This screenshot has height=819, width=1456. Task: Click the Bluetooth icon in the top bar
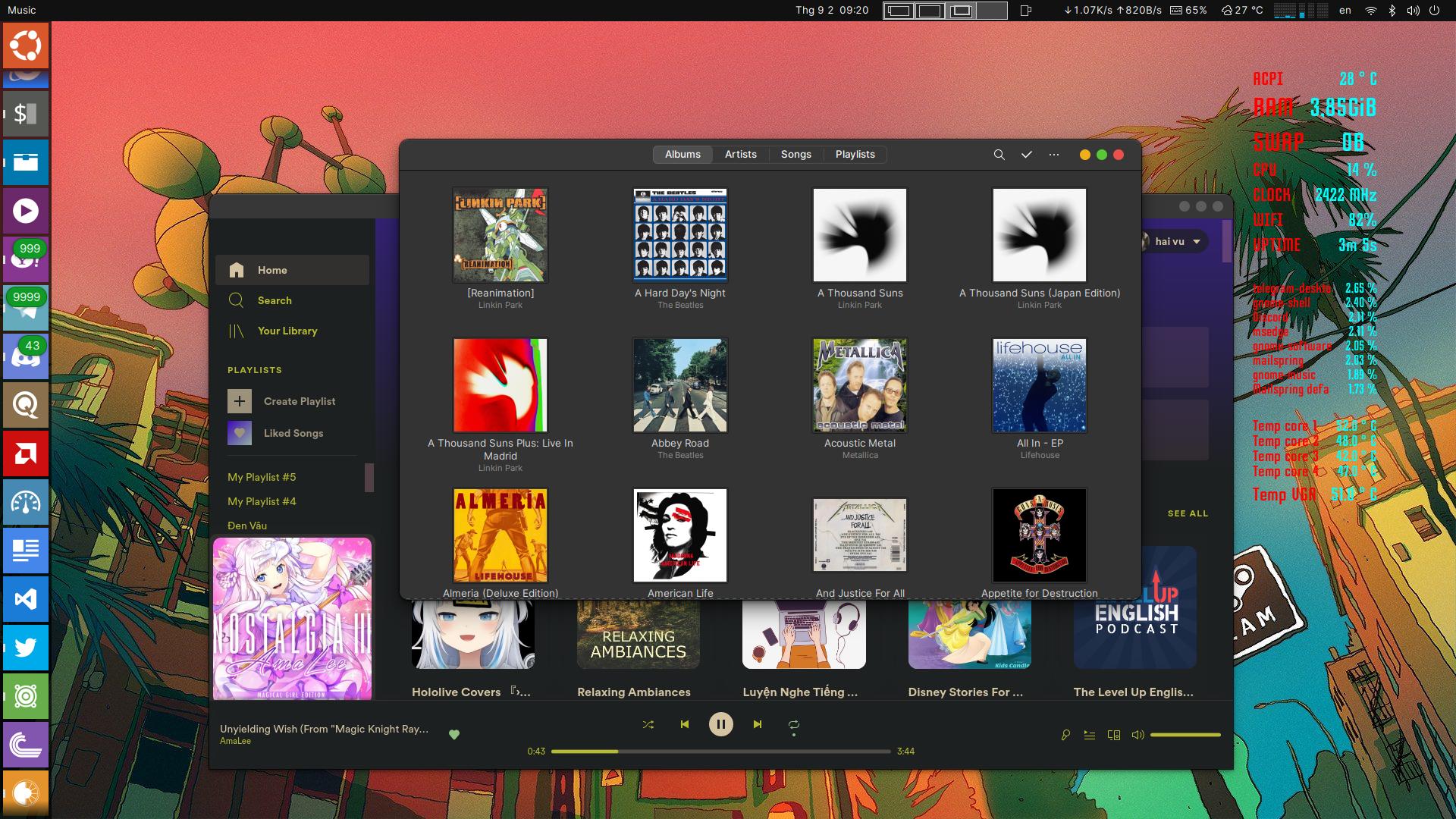point(1392,10)
